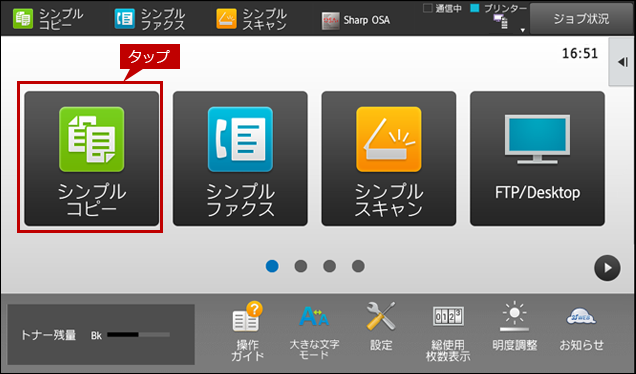Click the Bk toner level bar
636x374 pixels.
(x=138, y=335)
